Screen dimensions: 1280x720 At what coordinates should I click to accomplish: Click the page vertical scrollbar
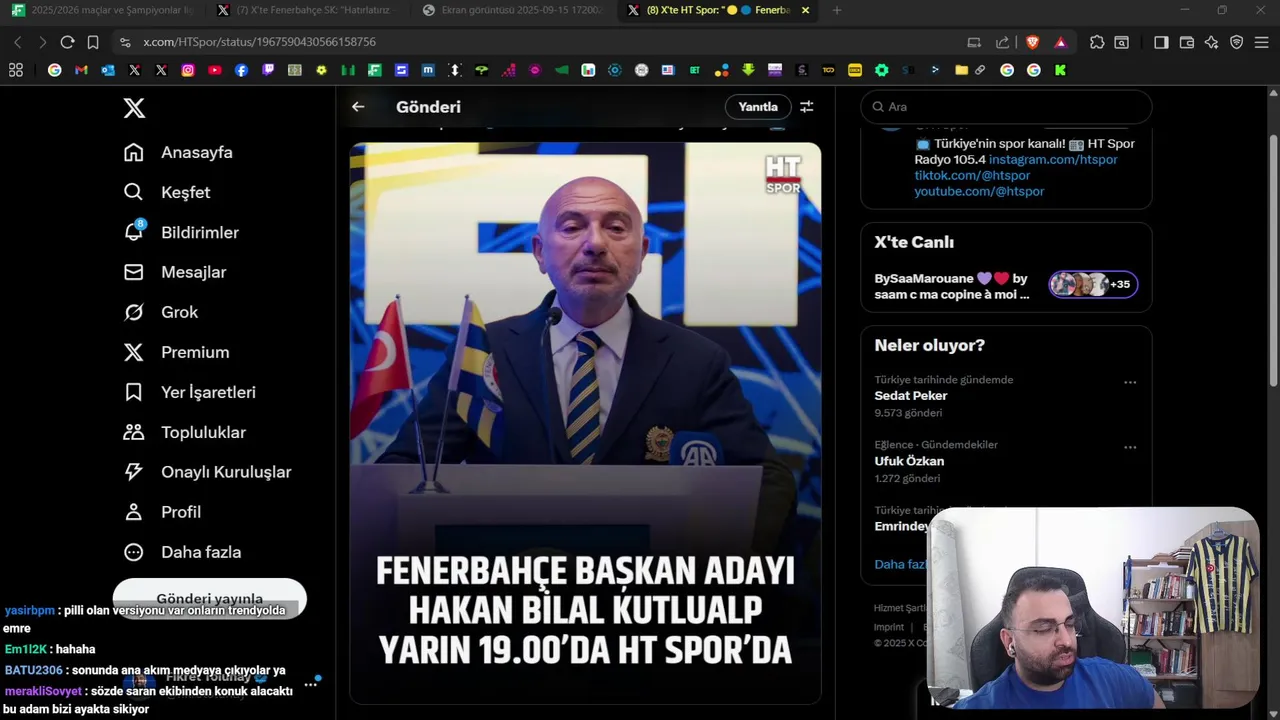click(x=1273, y=260)
